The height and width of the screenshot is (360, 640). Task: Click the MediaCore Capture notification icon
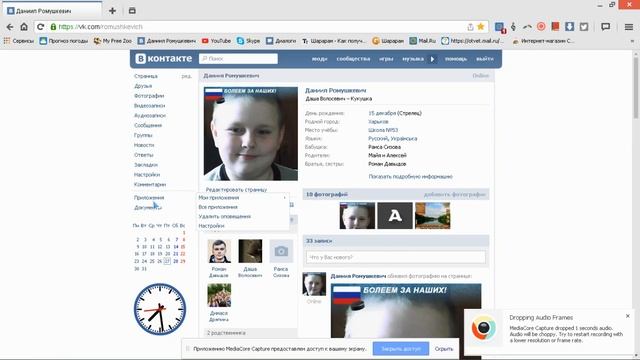[x=484, y=328]
